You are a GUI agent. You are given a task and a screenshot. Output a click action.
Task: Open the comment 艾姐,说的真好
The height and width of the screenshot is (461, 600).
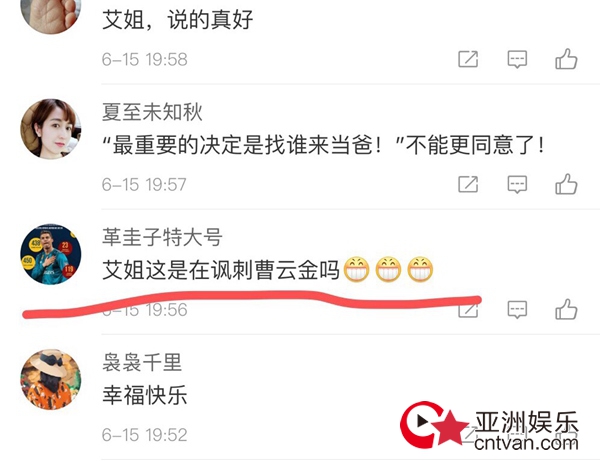(x=178, y=19)
